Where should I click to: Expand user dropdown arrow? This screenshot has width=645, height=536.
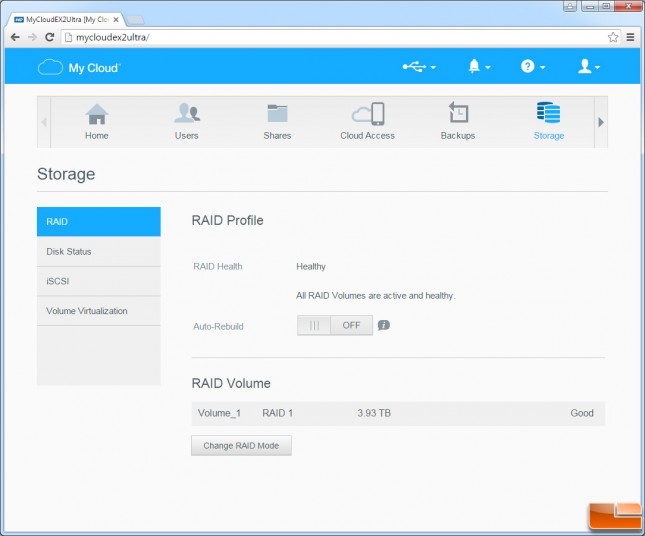click(597, 67)
